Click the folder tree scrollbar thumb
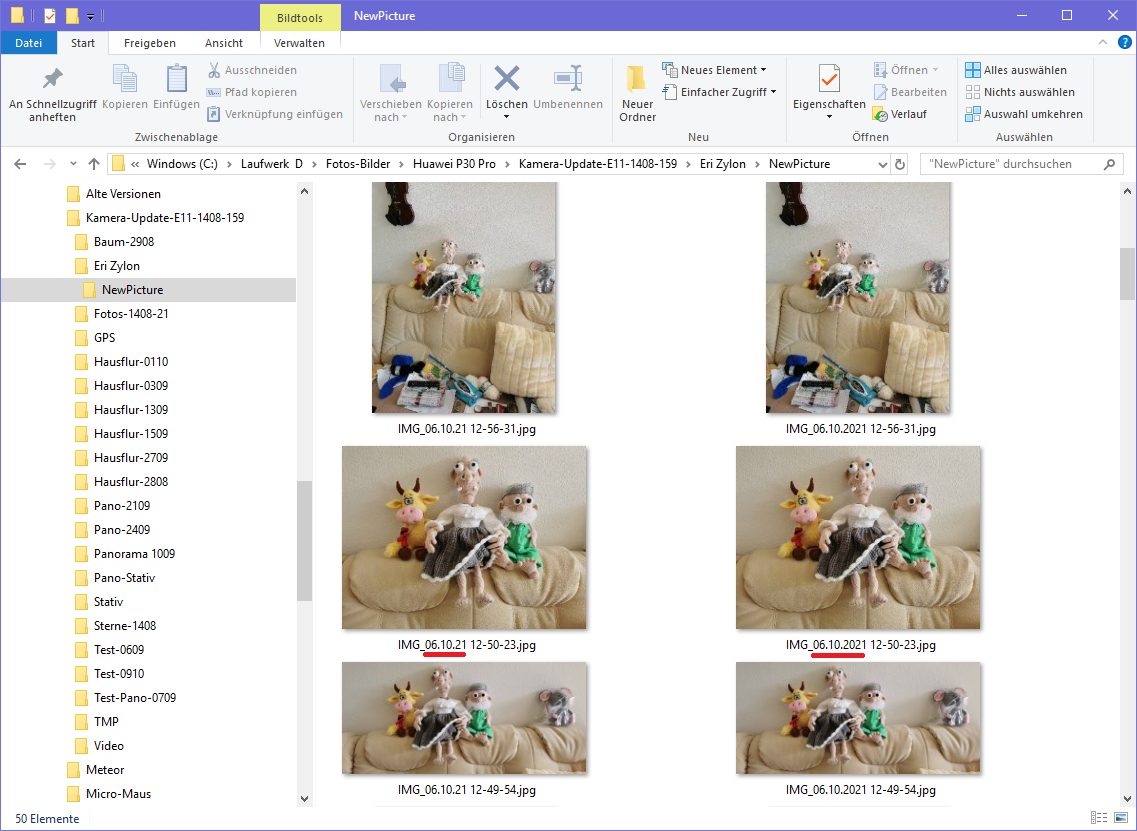Viewport: 1137px width, 831px height. coord(305,540)
